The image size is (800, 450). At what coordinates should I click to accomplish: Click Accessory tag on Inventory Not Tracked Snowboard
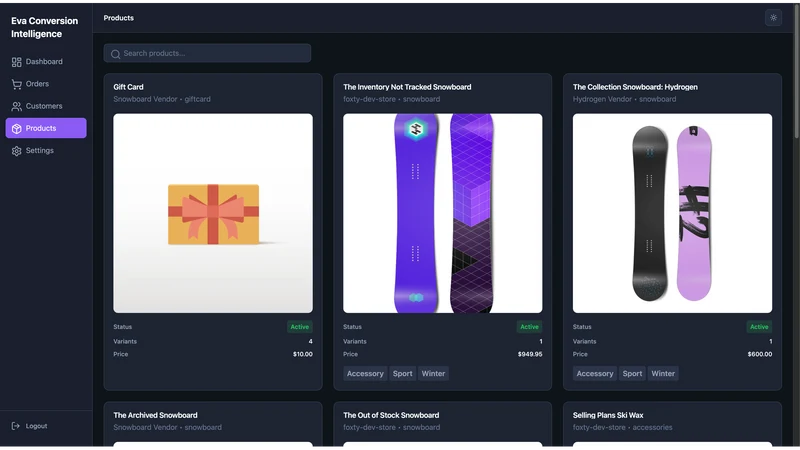(365, 374)
